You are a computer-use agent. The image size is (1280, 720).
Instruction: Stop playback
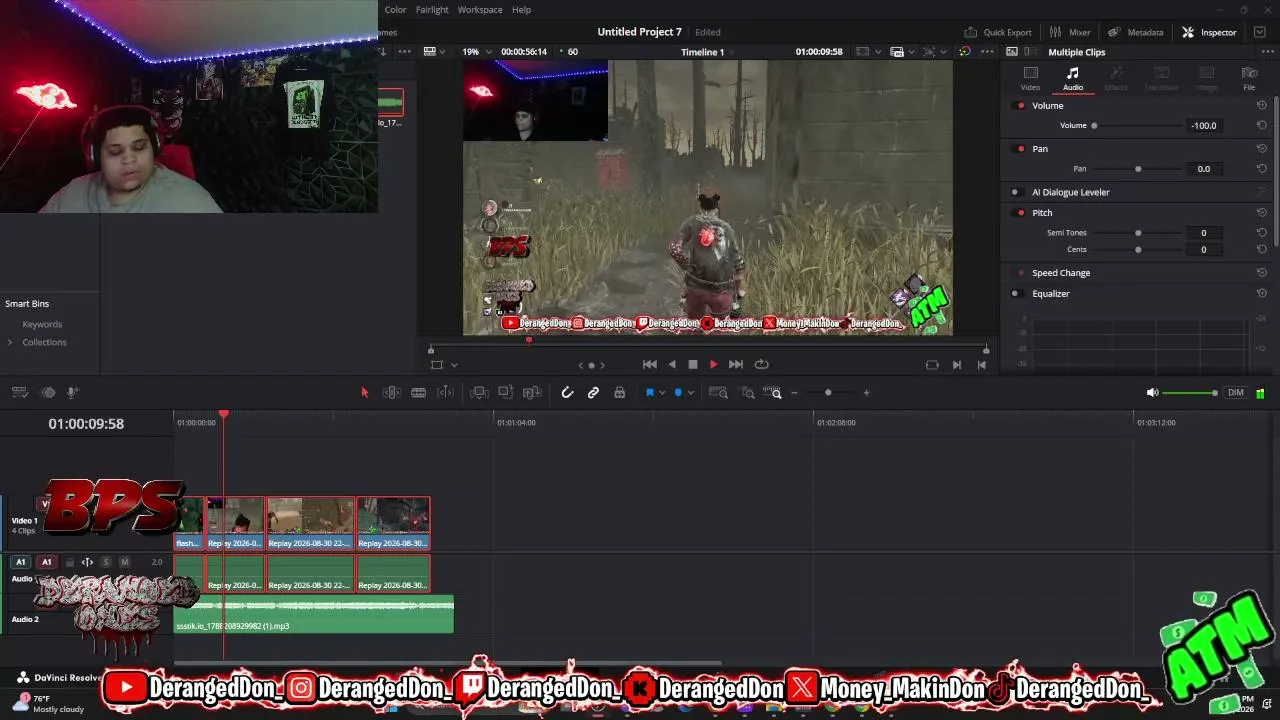click(692, 365)
